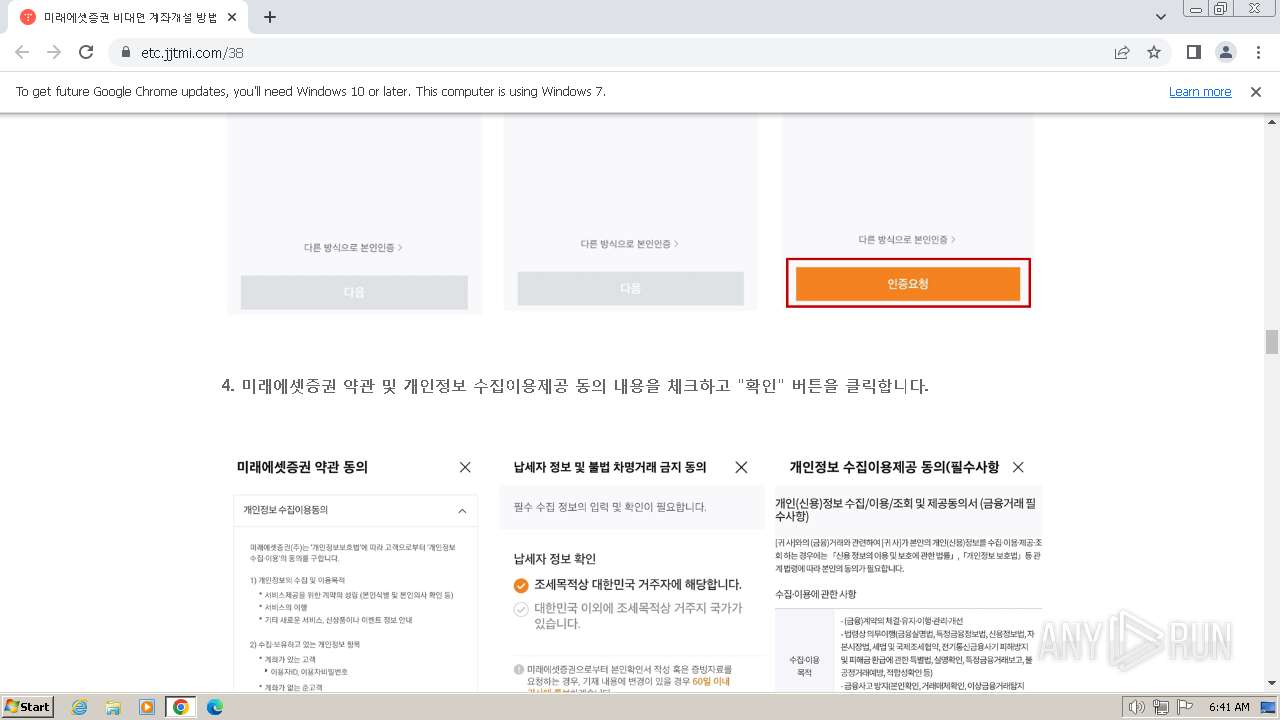
Task: Click the info icon beside 미래에셋증권으로부터 notice
Action: pos(519,669)
